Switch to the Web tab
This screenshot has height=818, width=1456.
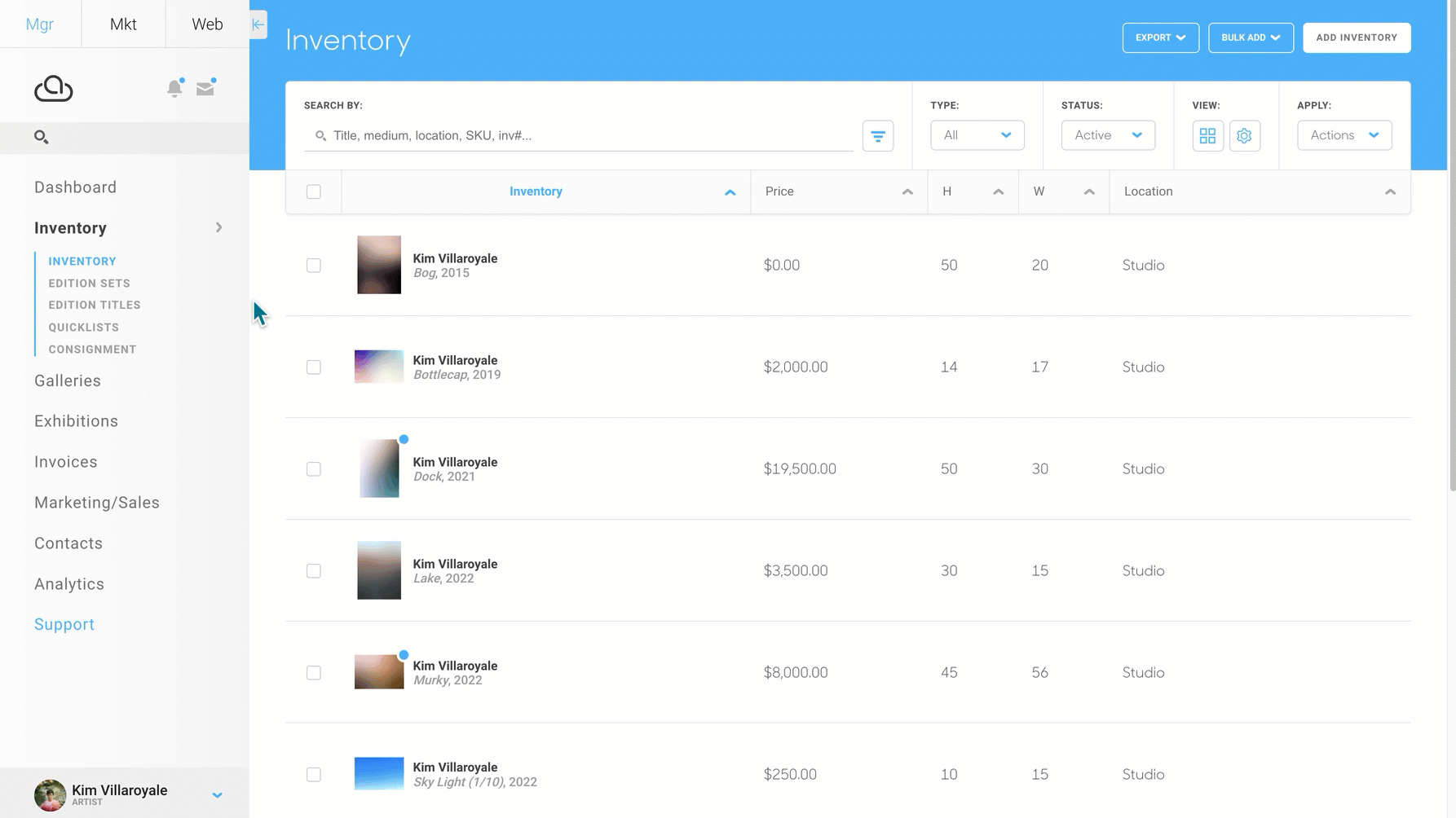click(x=206, y=24)
